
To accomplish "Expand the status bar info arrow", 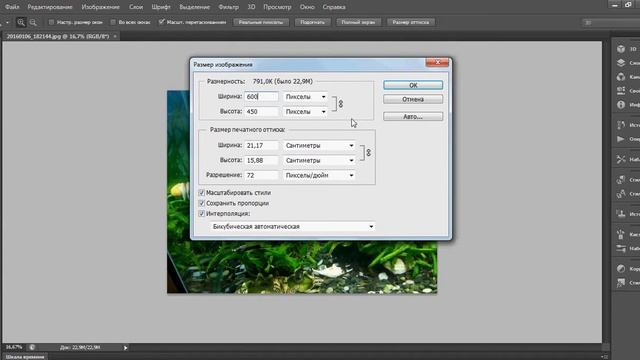I will pyautogui.click(x=125, y=348).
